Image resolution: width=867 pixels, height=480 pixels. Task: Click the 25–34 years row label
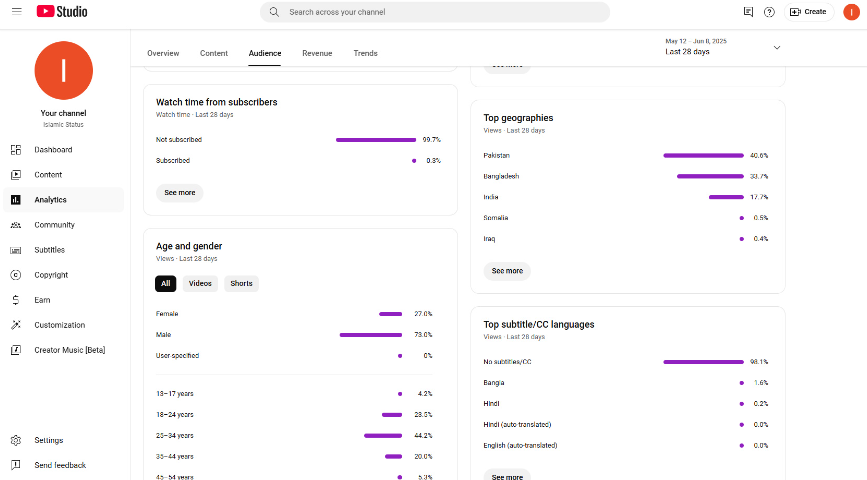point(175,436)
